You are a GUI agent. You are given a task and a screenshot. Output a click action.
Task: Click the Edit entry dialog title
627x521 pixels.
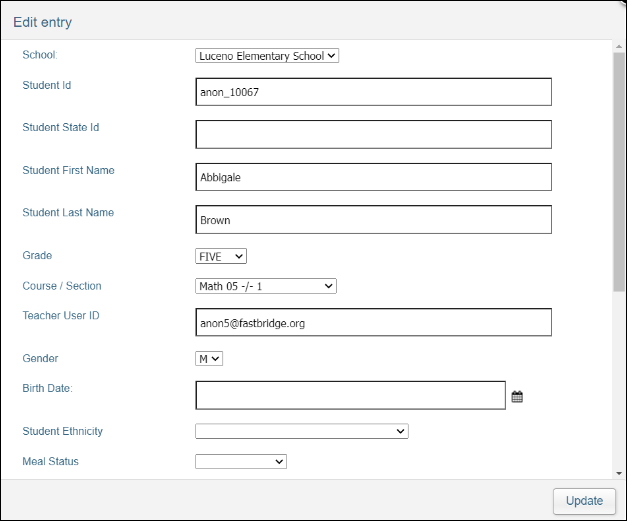43,22
